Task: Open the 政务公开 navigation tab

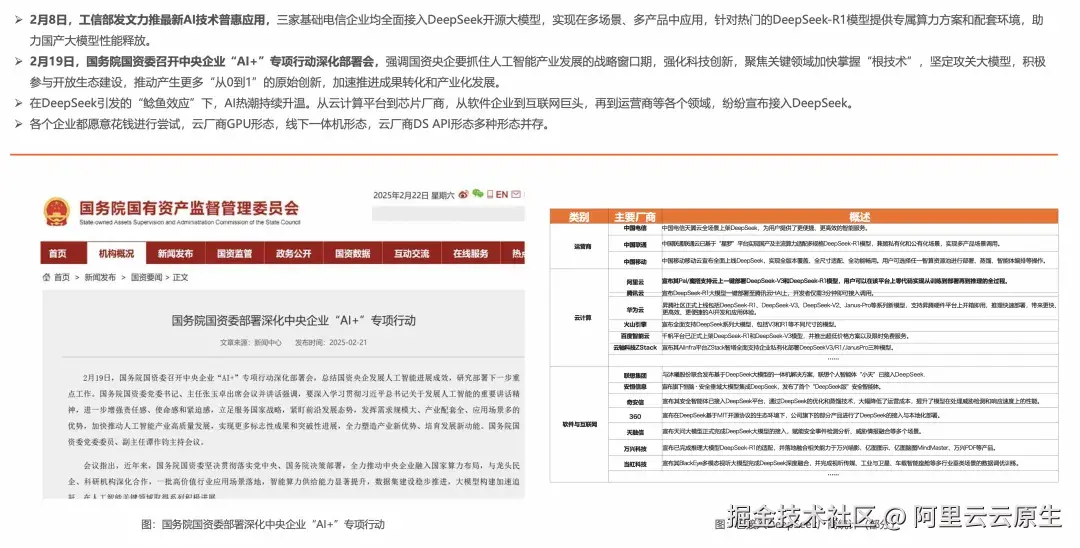Action: coord(293,253)
